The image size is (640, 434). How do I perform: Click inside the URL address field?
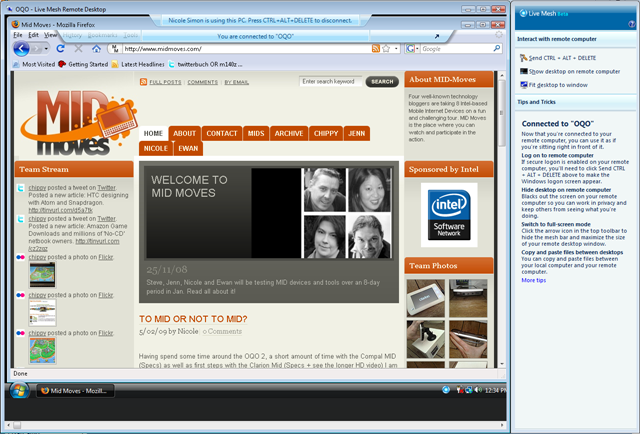coord(245,49)
